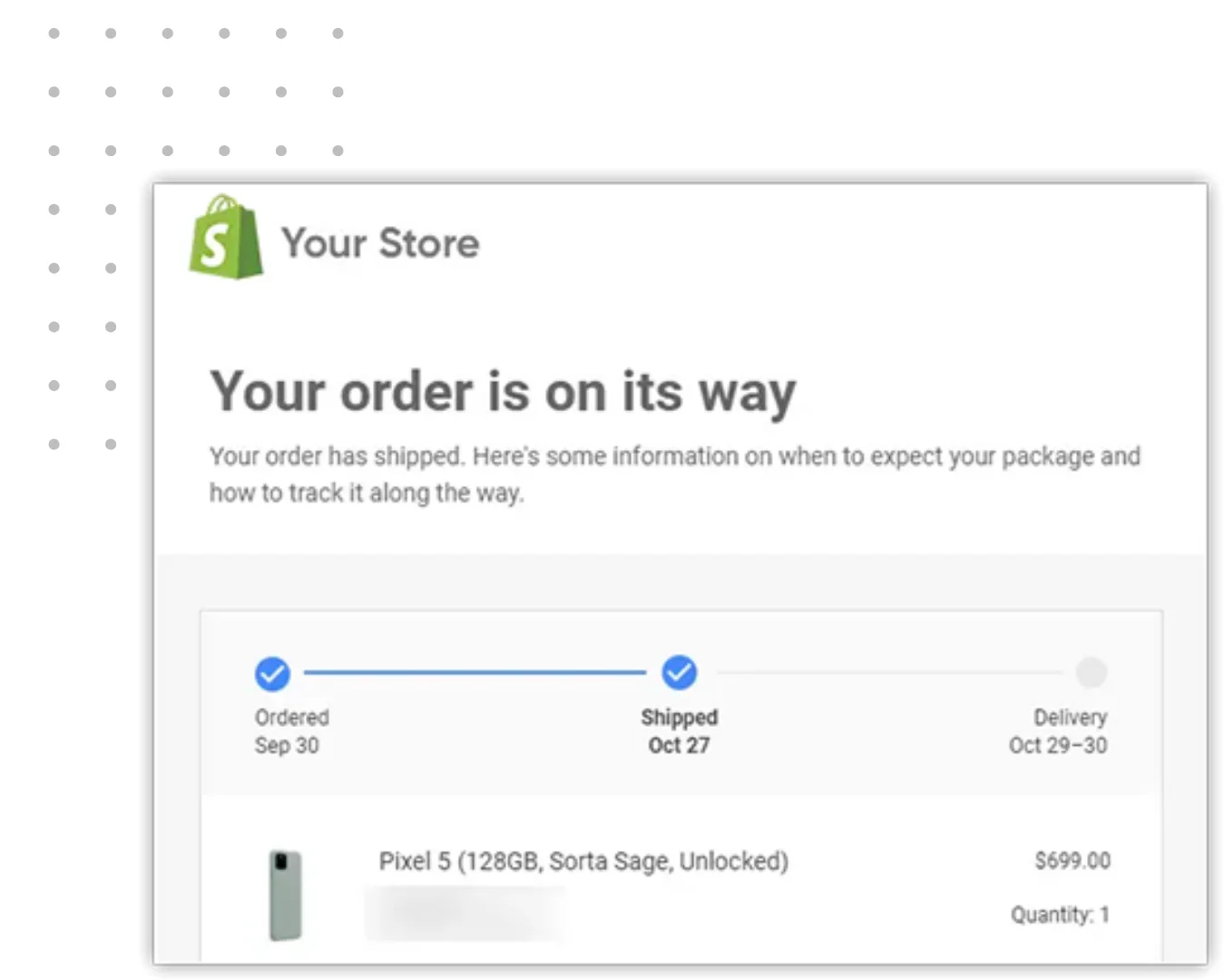Open the Pixel 5 phone thumbnail

(286, 895)
